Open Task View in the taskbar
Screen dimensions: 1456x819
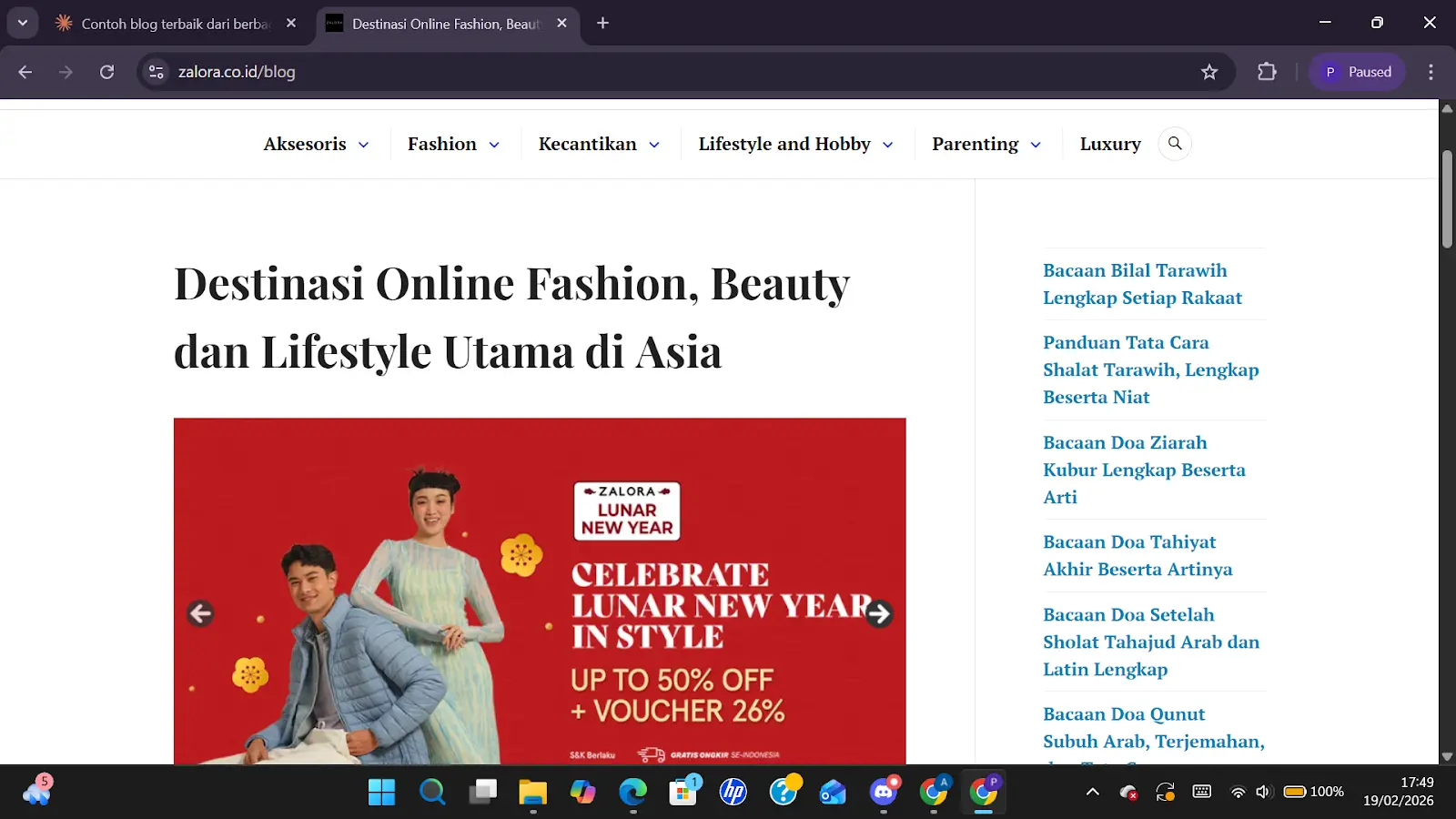click(x=482, y=792)
